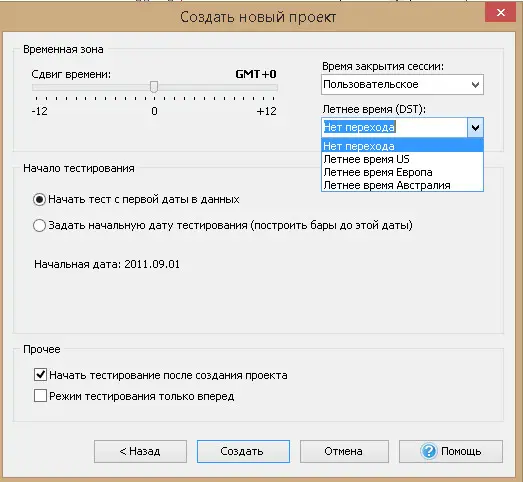Screen dimensions: 523x482
Task: Choose Летнее время Европа option
Action: [x=403, y=172]
